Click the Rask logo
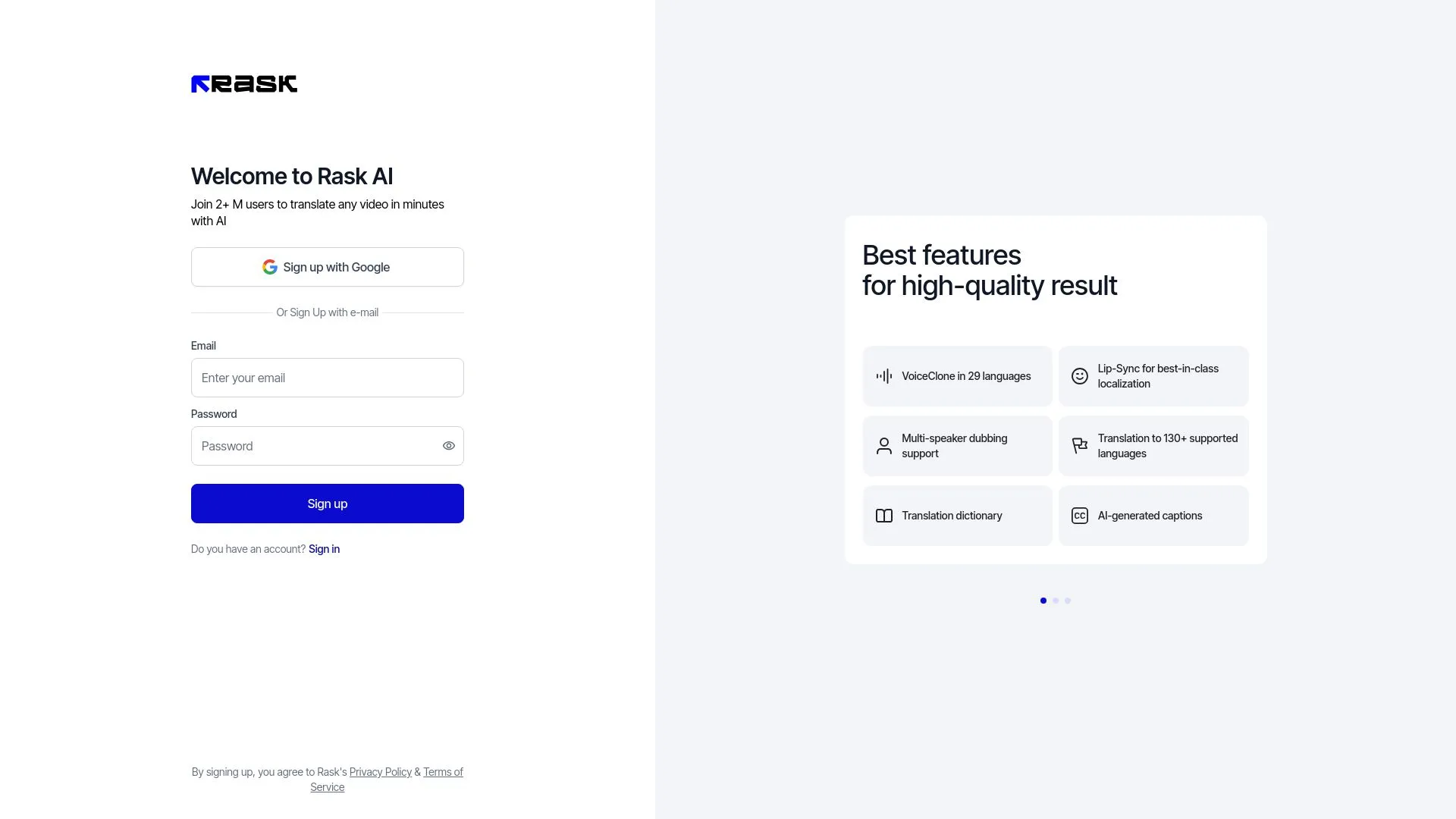 pyautogui.click(x=243, y=84)
